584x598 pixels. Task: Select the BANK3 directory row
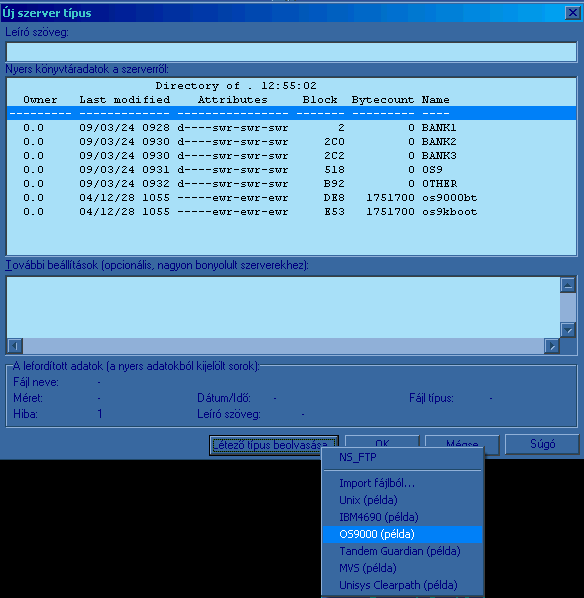pos(291,156)
